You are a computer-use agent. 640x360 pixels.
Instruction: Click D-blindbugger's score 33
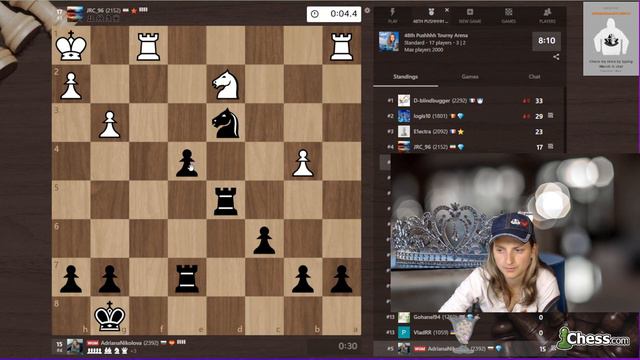tap(539, 101)
